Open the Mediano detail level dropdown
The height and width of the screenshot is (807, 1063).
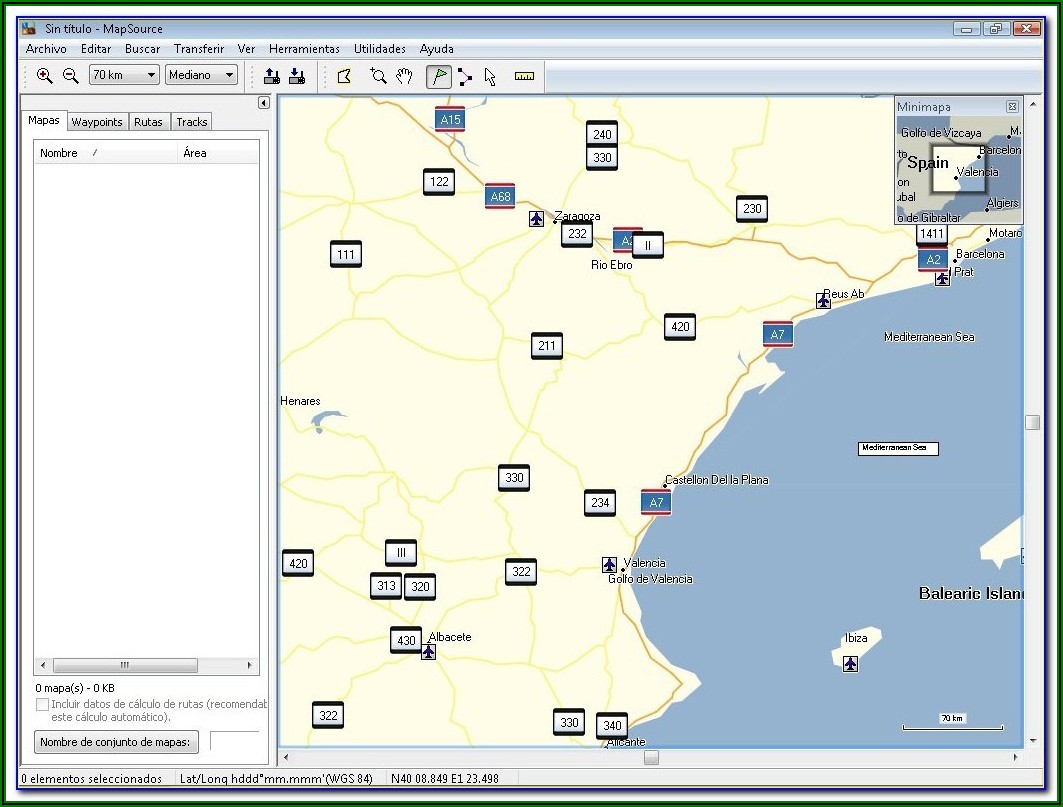[x=229, y=75]
